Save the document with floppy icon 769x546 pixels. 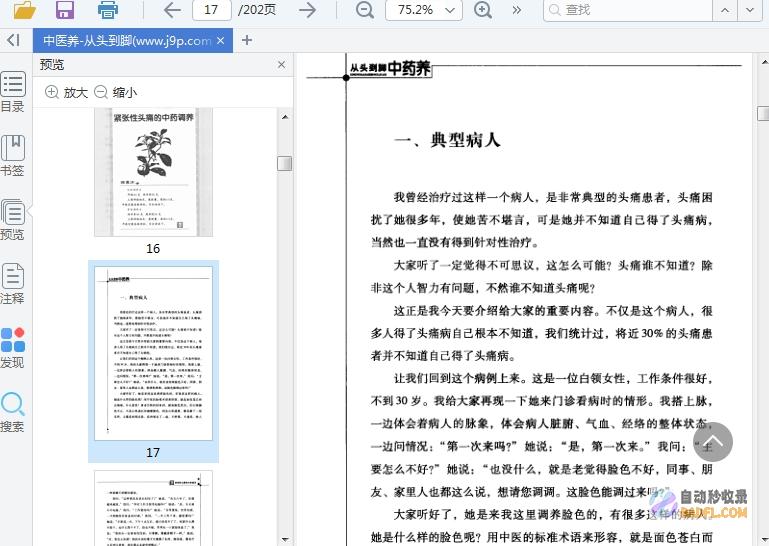coord(65,10)
